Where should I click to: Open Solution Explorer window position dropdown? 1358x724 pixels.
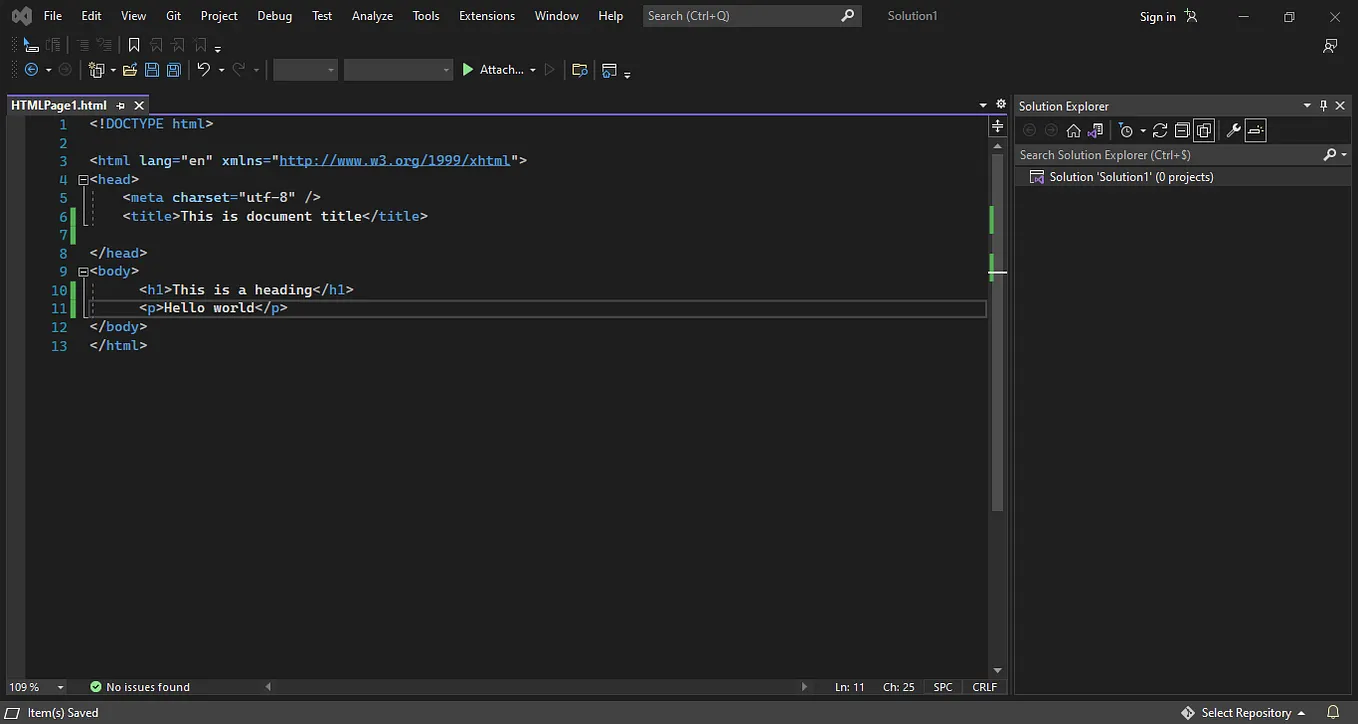[x=1307, y=105]
